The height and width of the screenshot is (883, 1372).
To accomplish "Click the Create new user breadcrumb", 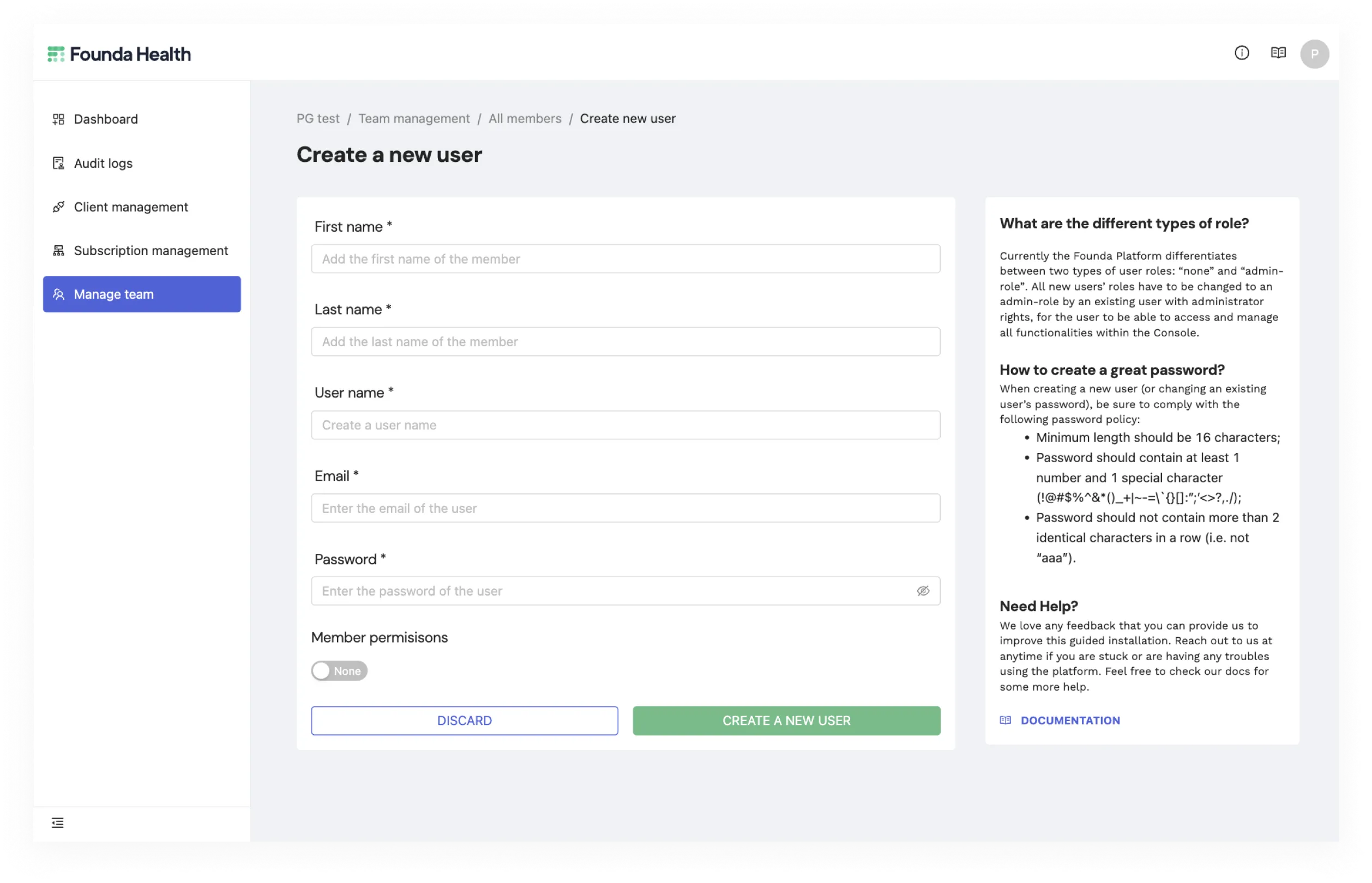I will (x=628, y=119).
